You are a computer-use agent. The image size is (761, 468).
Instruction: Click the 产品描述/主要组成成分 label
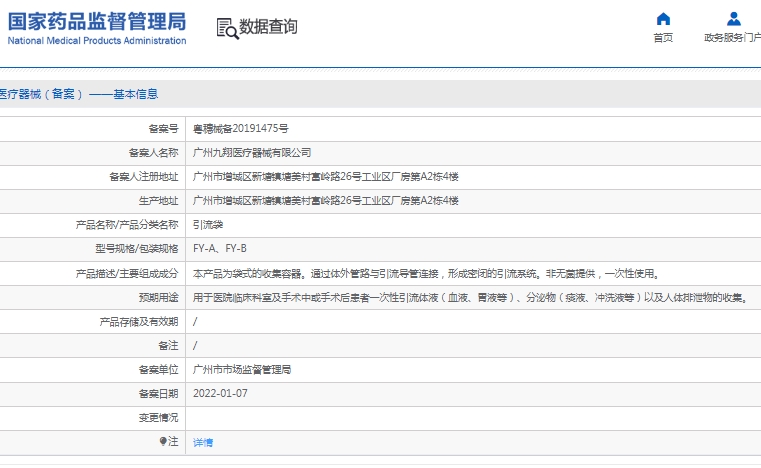click(127, 274)
